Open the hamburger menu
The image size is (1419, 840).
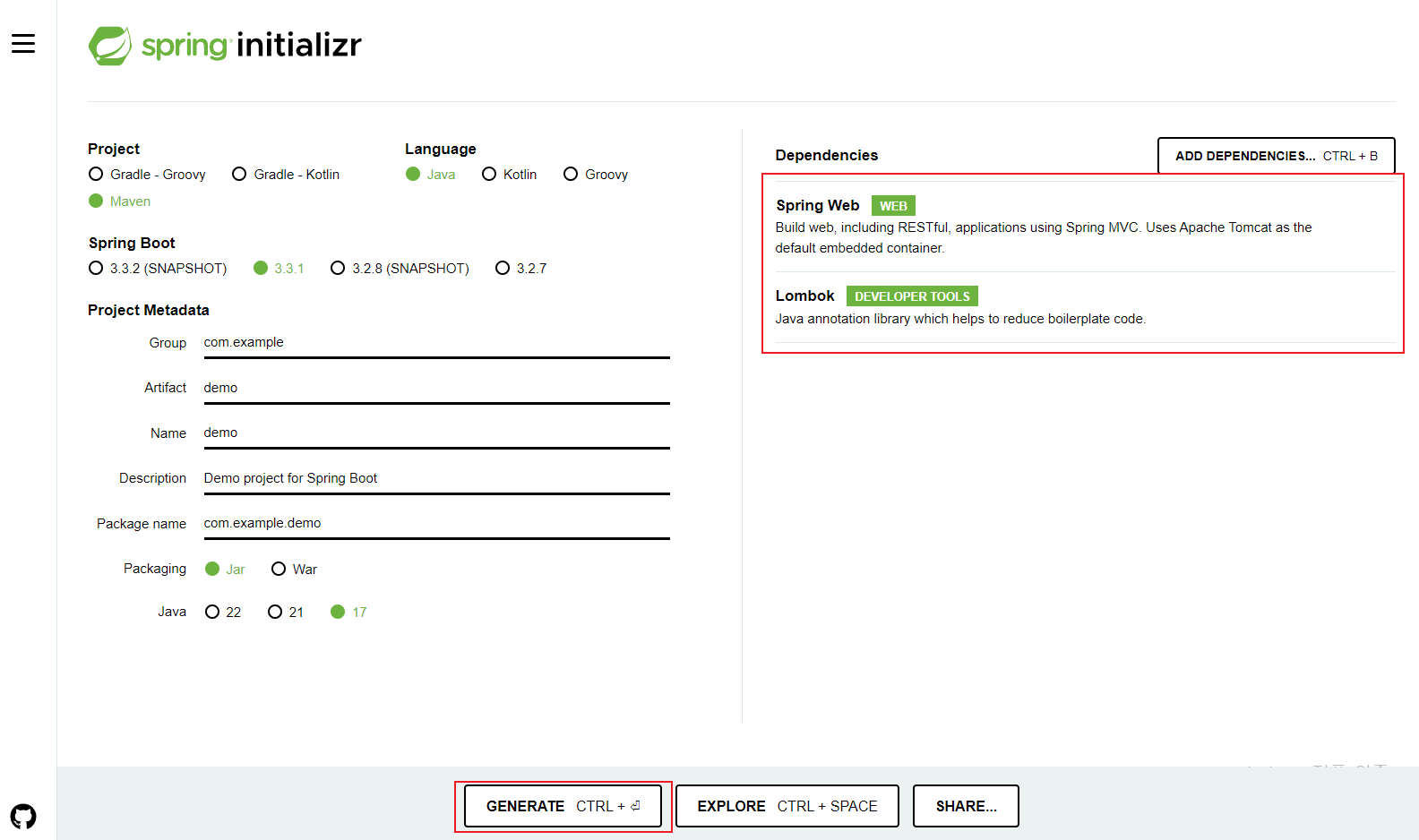[x=23, y=43]
